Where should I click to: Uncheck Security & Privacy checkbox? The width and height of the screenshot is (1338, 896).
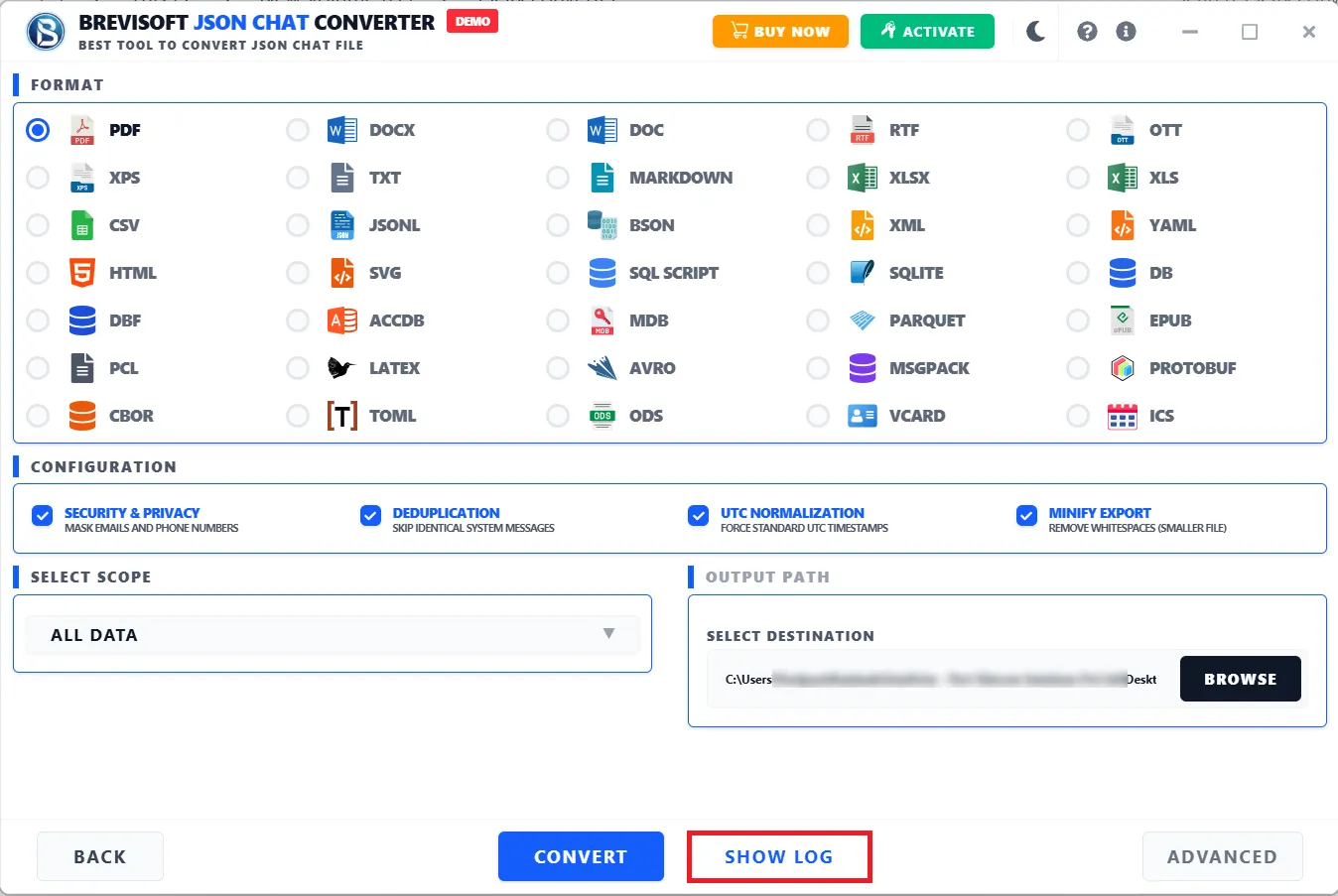pos(42,515)
